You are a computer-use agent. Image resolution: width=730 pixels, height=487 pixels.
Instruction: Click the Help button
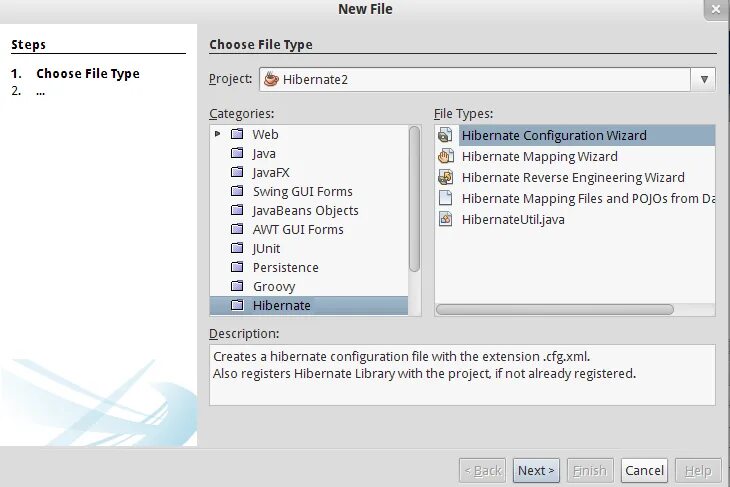(698, 471)
